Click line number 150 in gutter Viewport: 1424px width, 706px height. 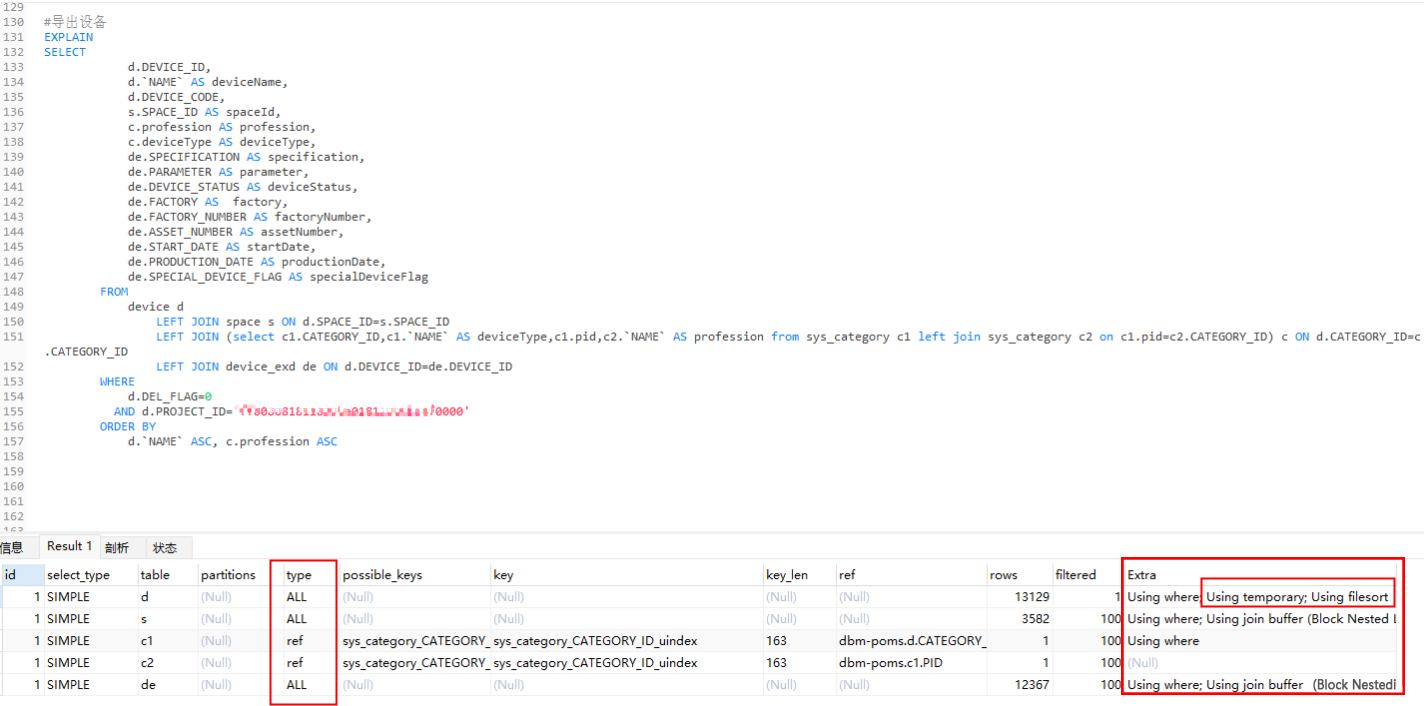pyautogui.click(x=13, y=322)
